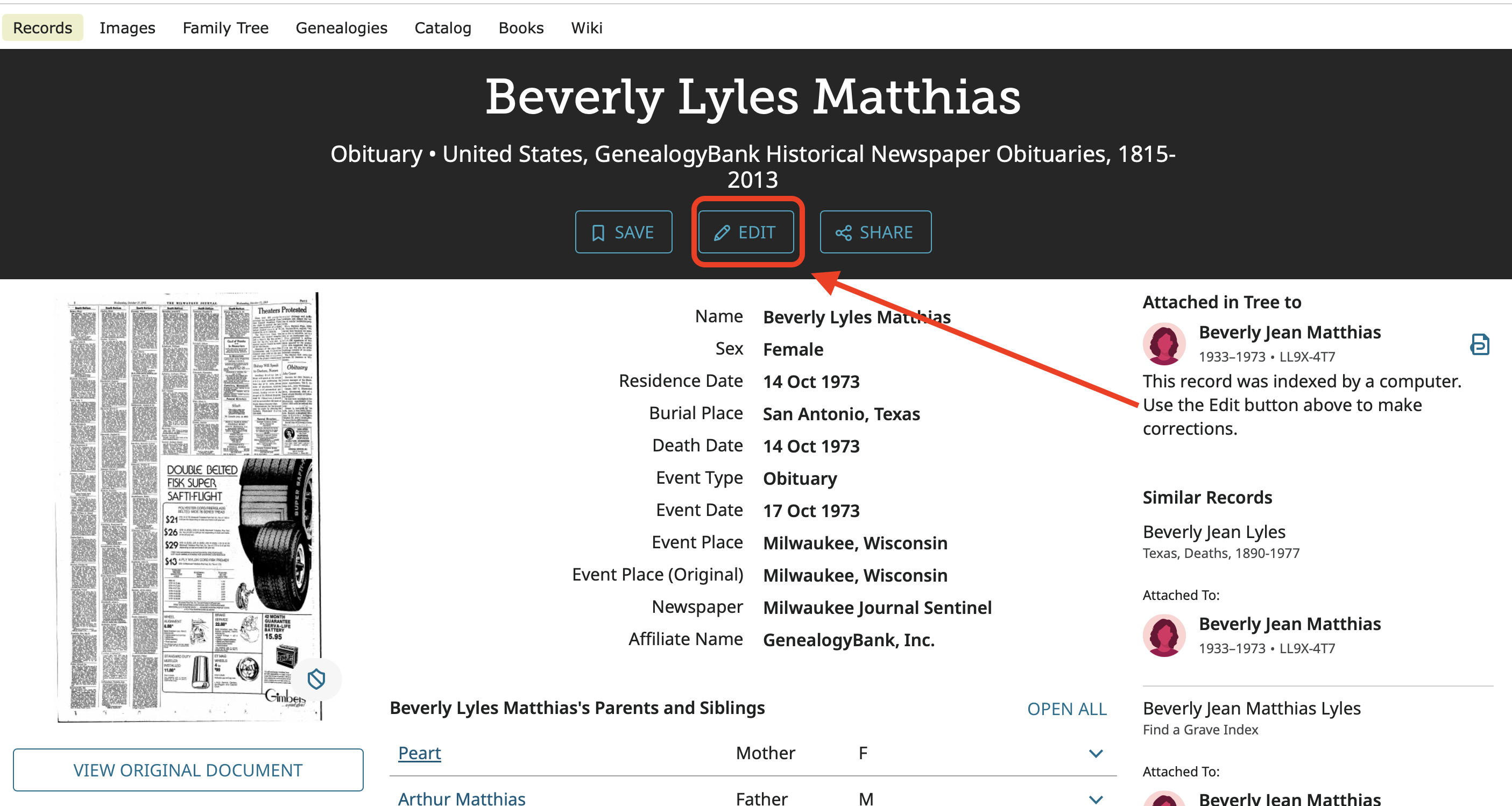Click the document source icon beside Beverly Jean Matthias

[x=1479, y=344]
